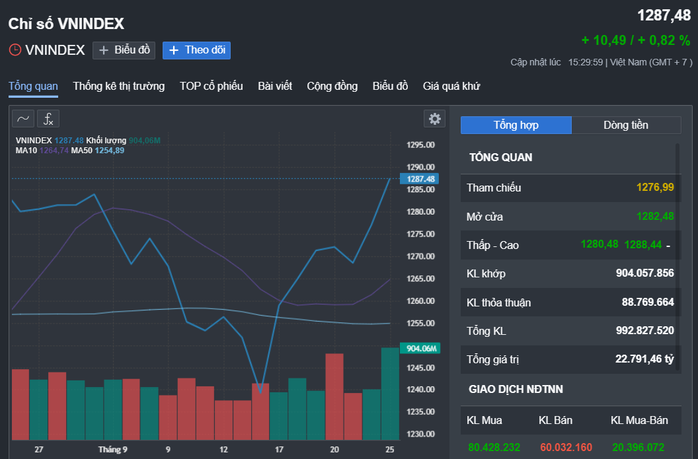Click Khối lượng 904,06M legend
This screenshot has height=459, width=698.
(x=123, y=141)
